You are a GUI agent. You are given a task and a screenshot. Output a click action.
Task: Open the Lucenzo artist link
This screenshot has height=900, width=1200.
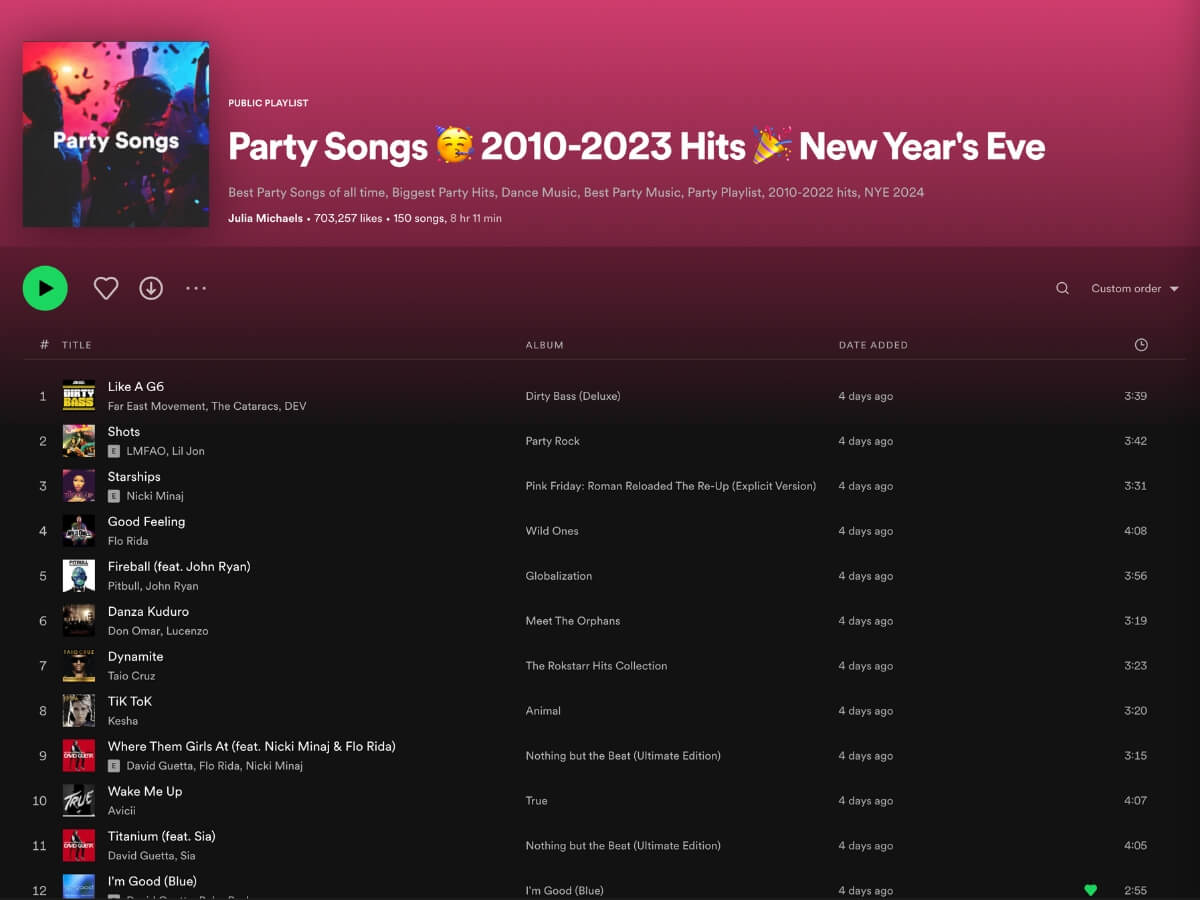186,631
